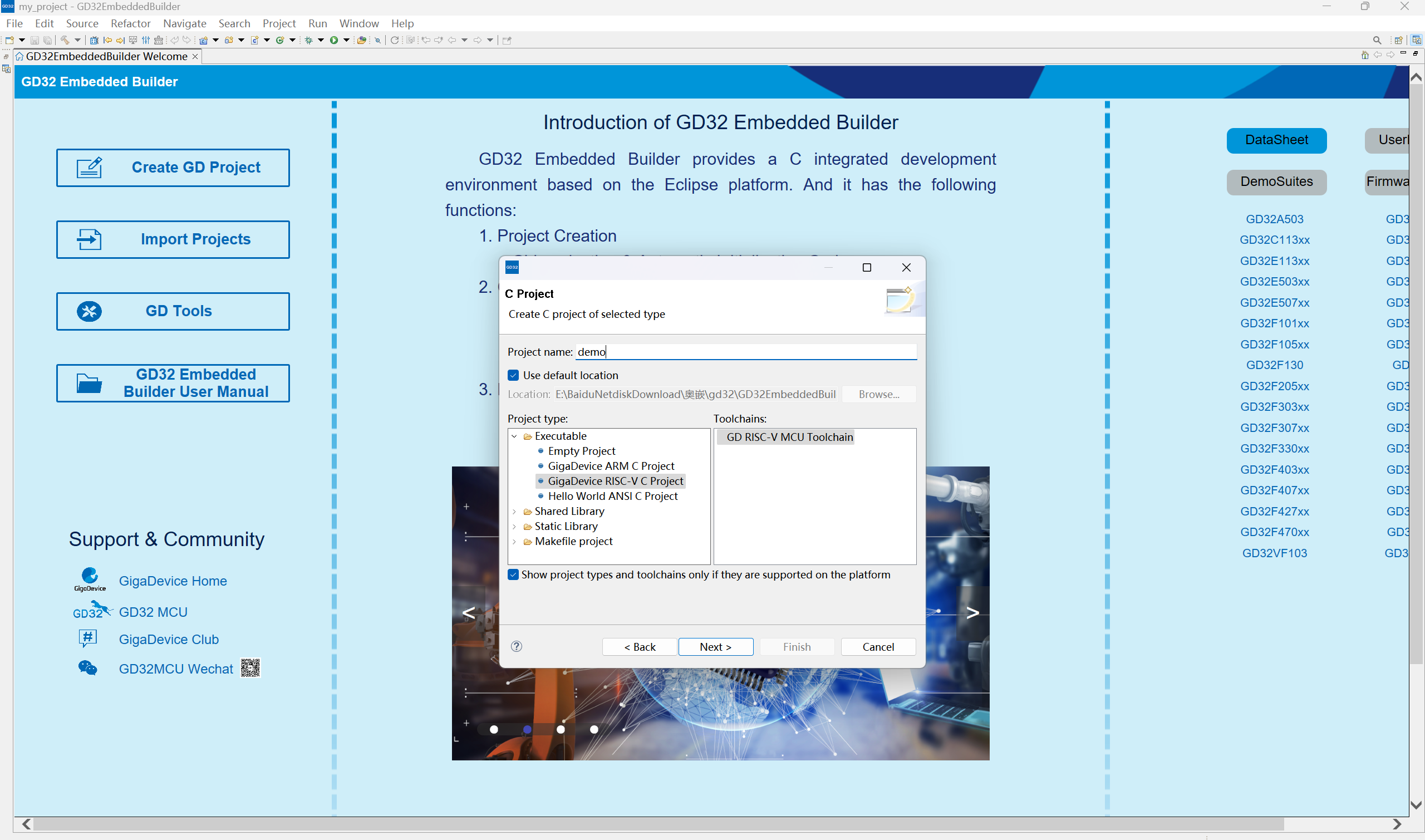Image resolution: width=1425 pixels, height=840 pixels.
Task: Click the Create GD Project button
Action: point(173,168)
